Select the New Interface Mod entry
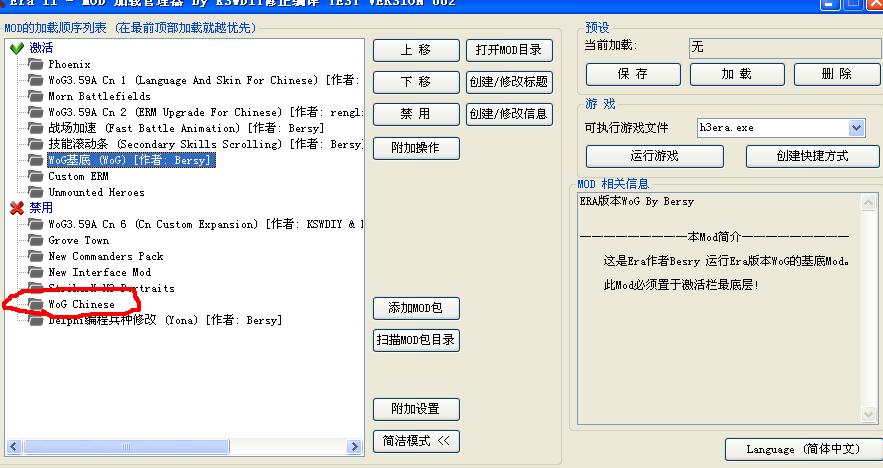Viewport: 883px width, 468px height. [100, 273]
